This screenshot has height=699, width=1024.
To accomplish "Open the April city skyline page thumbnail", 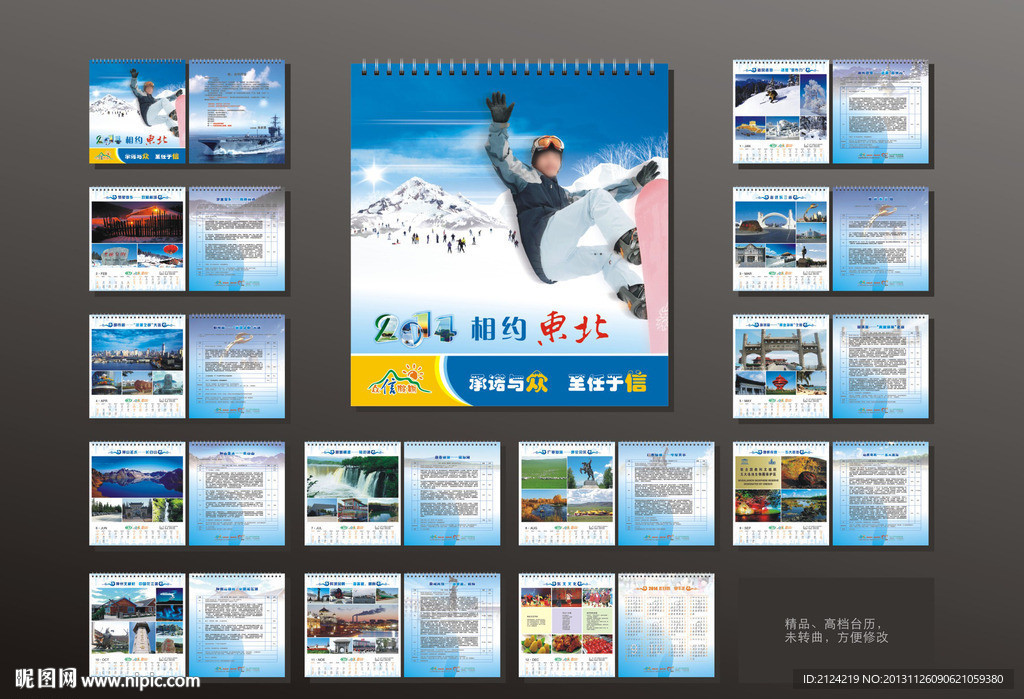I will 137,366.
